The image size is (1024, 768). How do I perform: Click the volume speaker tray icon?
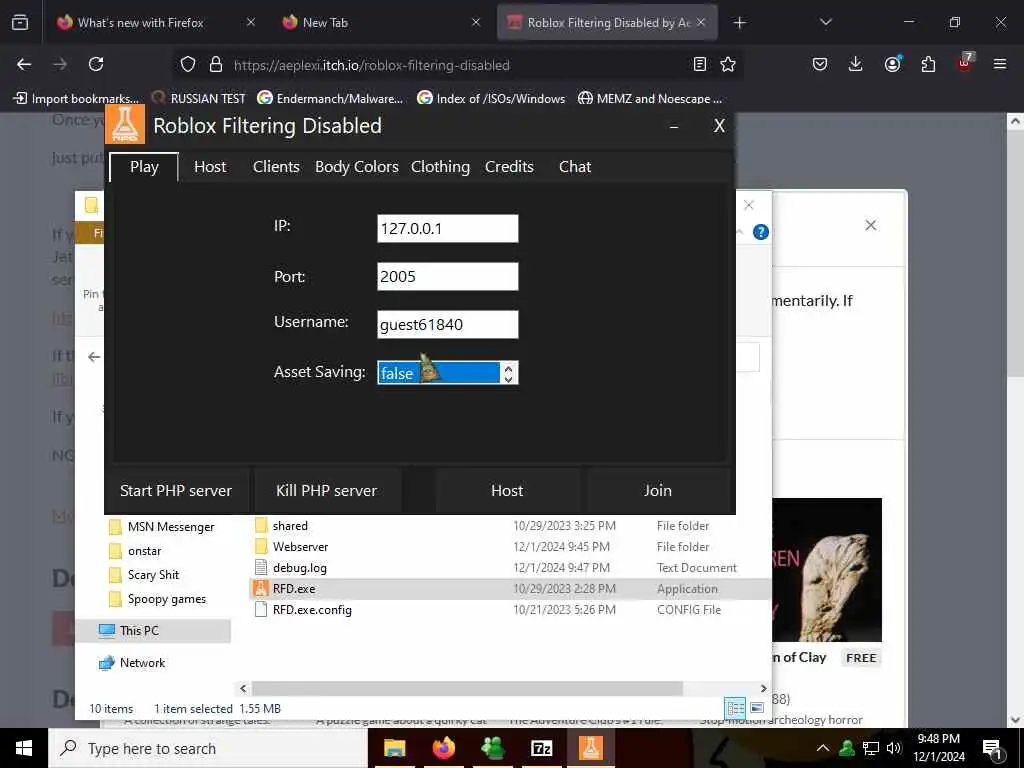click(x=895, y=748)
